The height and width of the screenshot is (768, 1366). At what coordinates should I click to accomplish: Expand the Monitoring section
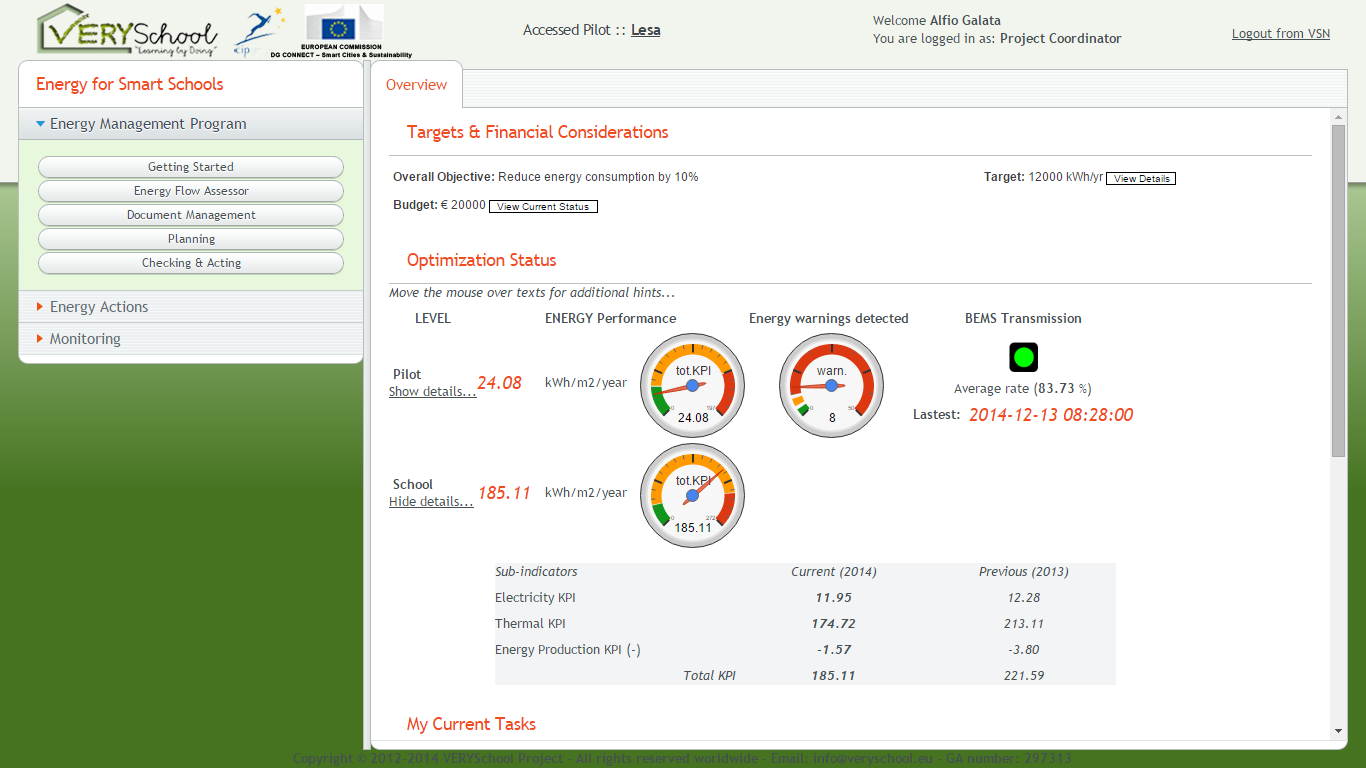tap(85, 339)
